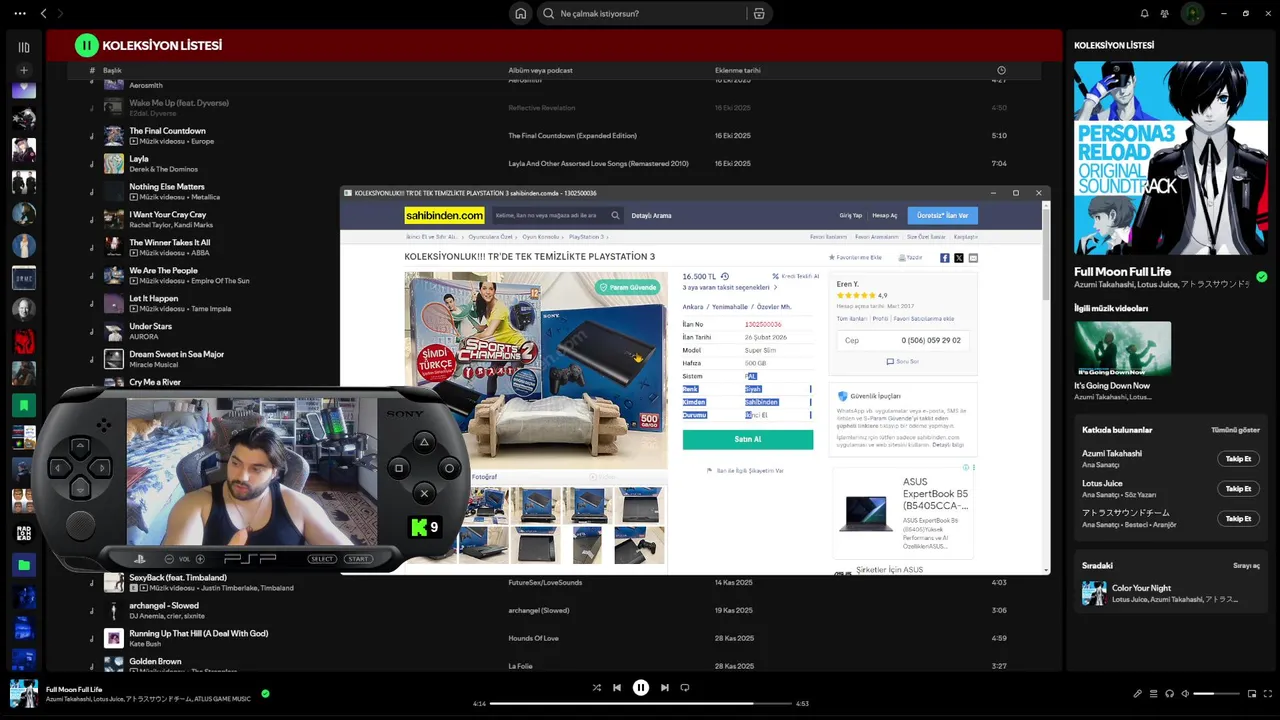Toggle repeat in the player bar

click(x=685, y=688)
